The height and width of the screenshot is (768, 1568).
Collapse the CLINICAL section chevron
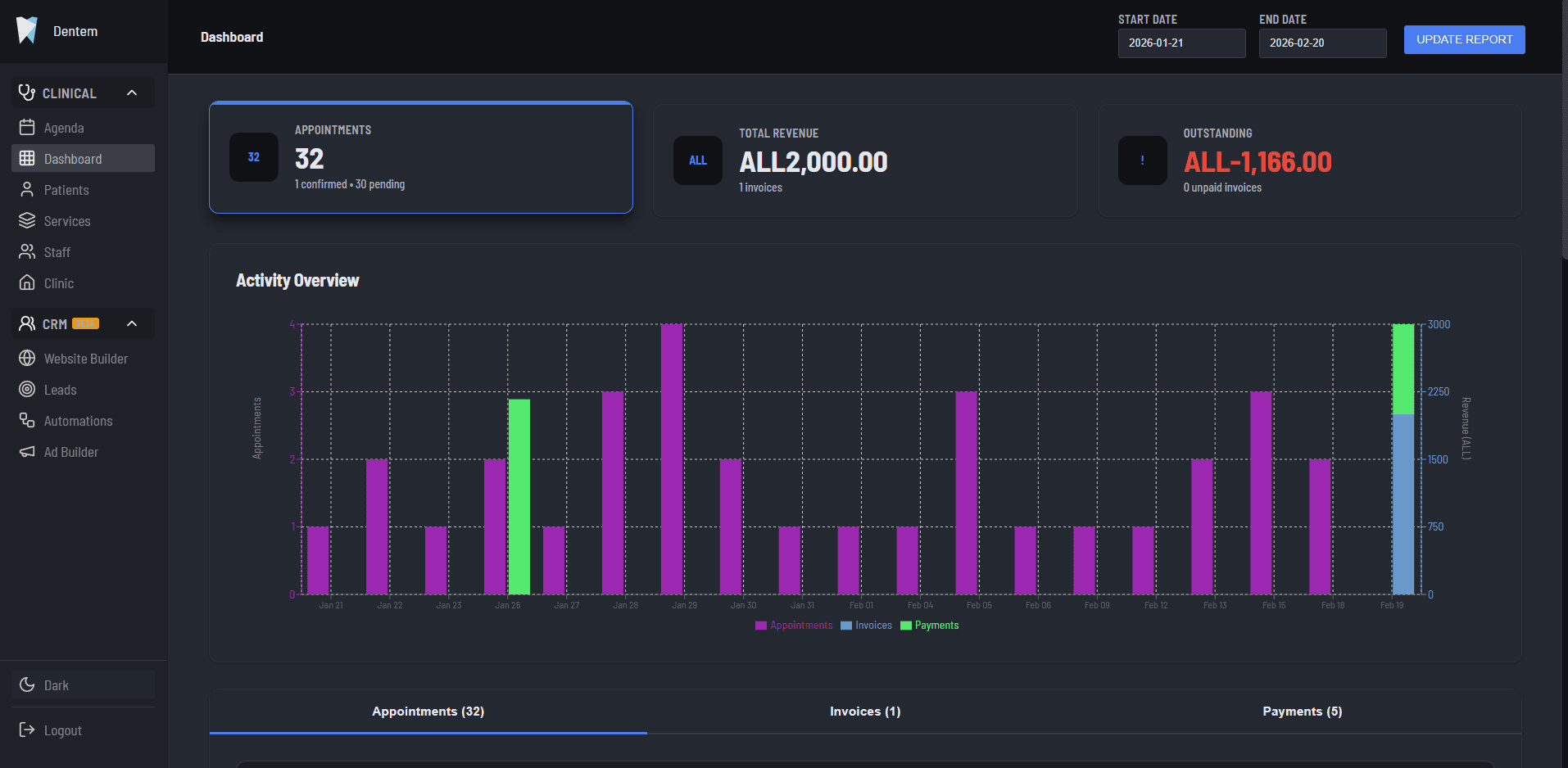click(132, 93)
